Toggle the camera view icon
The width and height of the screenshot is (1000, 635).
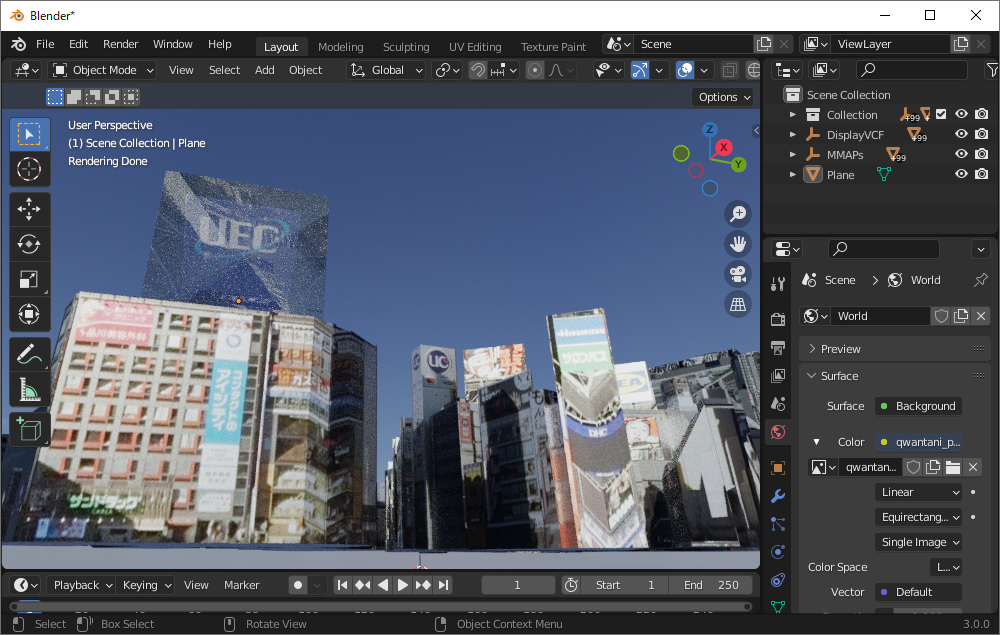[738, 274]
